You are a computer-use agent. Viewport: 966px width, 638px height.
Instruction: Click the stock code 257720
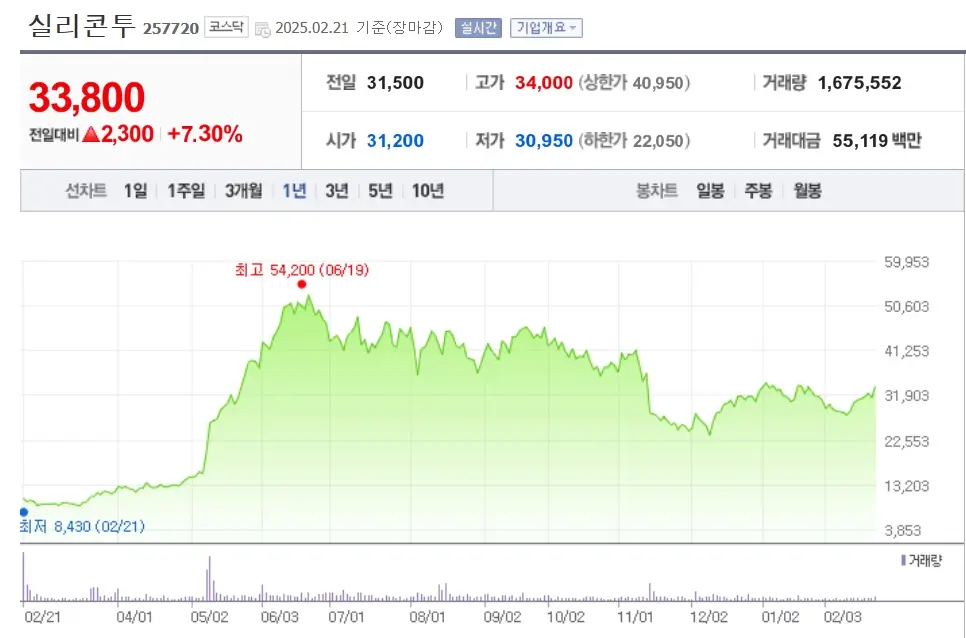pyautogui.click(x=171, y=29)
